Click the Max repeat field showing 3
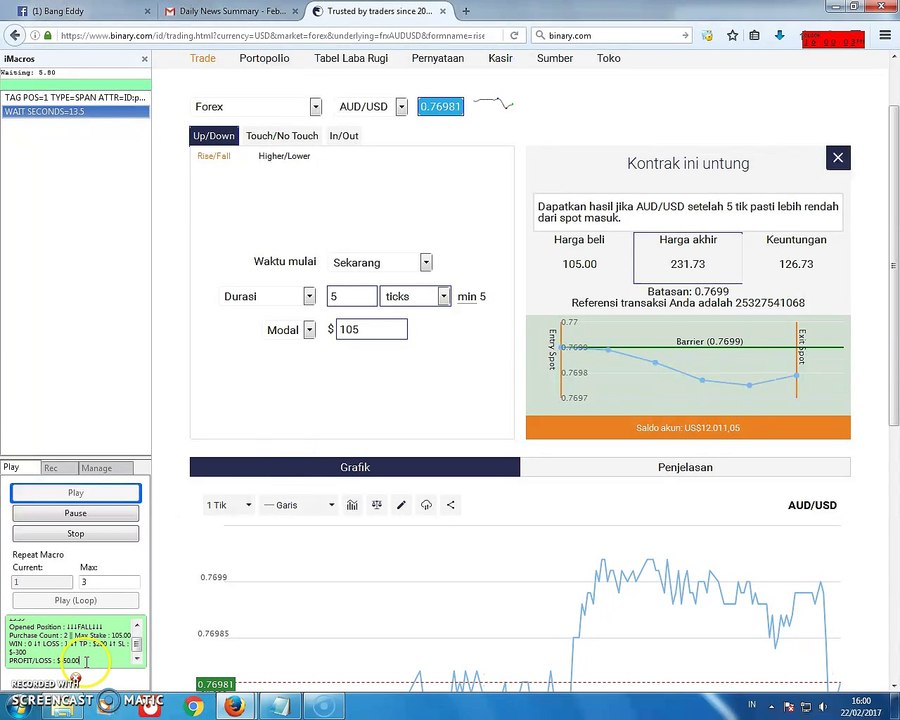The height and width of the screenshot is (720, 900). pyautogui.click(x=109, y=582)
